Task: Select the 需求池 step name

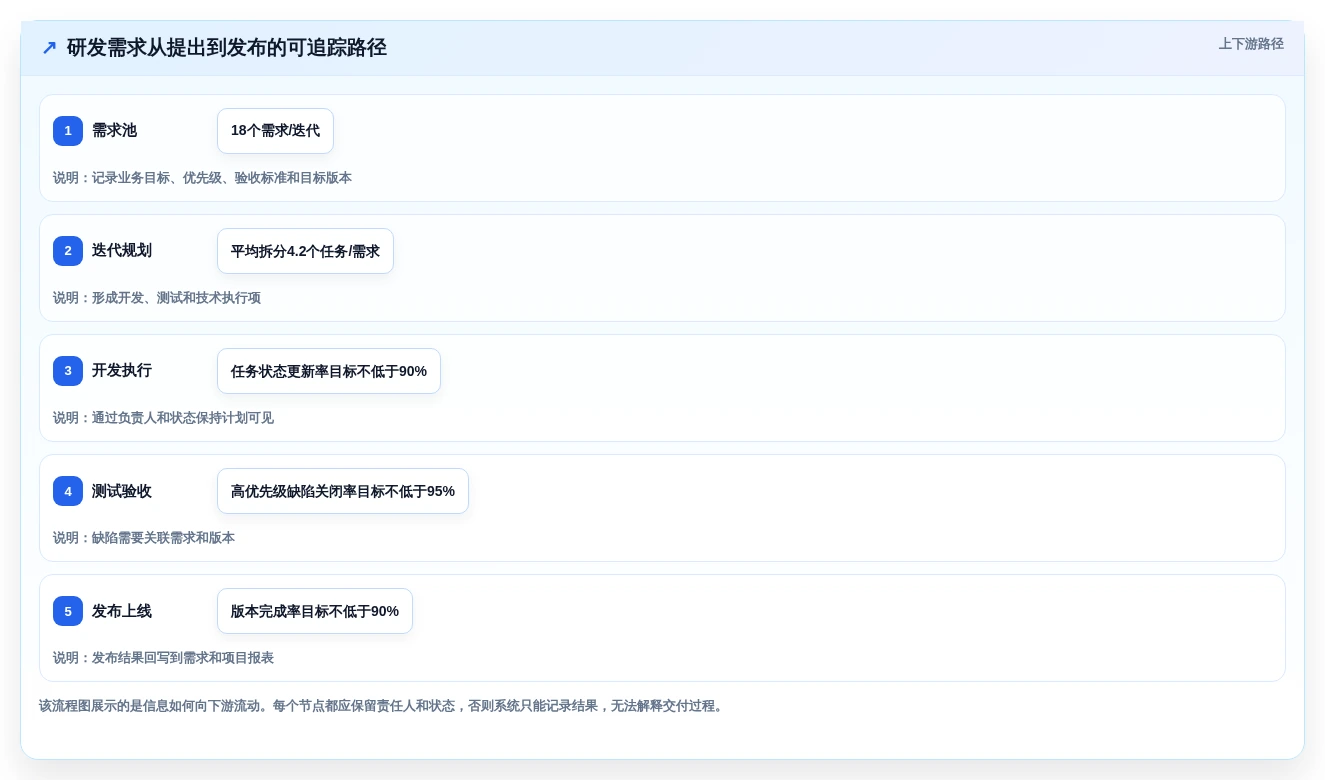Action: pyautogui.click(x=114, y=131)
